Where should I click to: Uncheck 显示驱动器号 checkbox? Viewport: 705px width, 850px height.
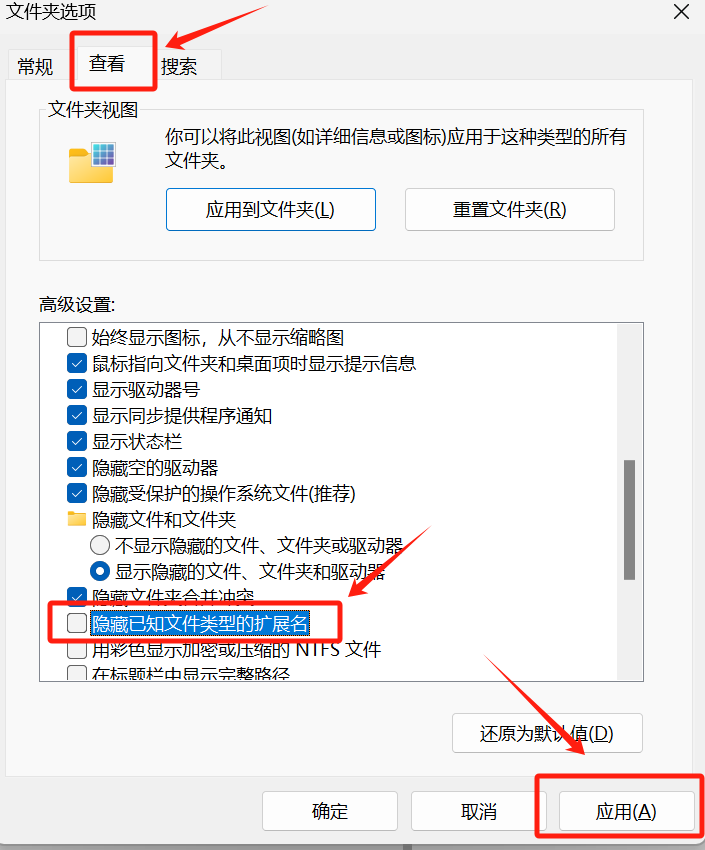click(77, 389)
